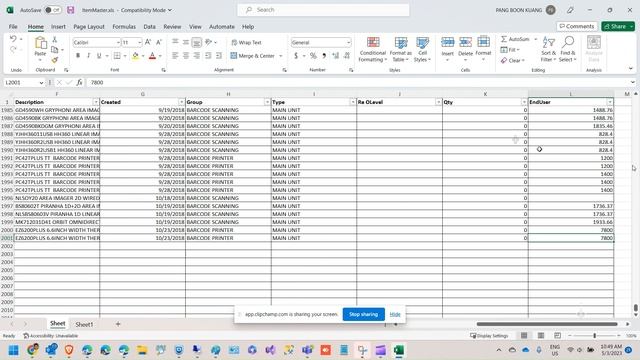Click the Excel icon in taskbar
The image size is (640, 360).
click(398, 350)
